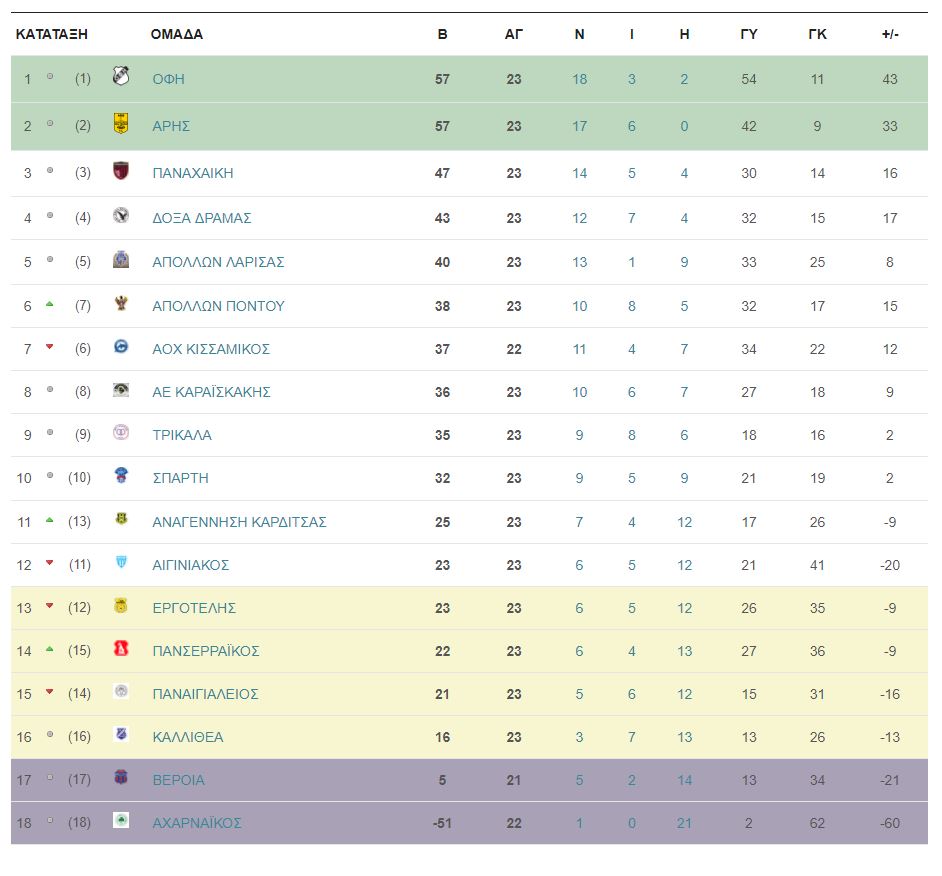Click the ΑΓ matches played header
The image size is (942, 876).
tap(514, 34)
